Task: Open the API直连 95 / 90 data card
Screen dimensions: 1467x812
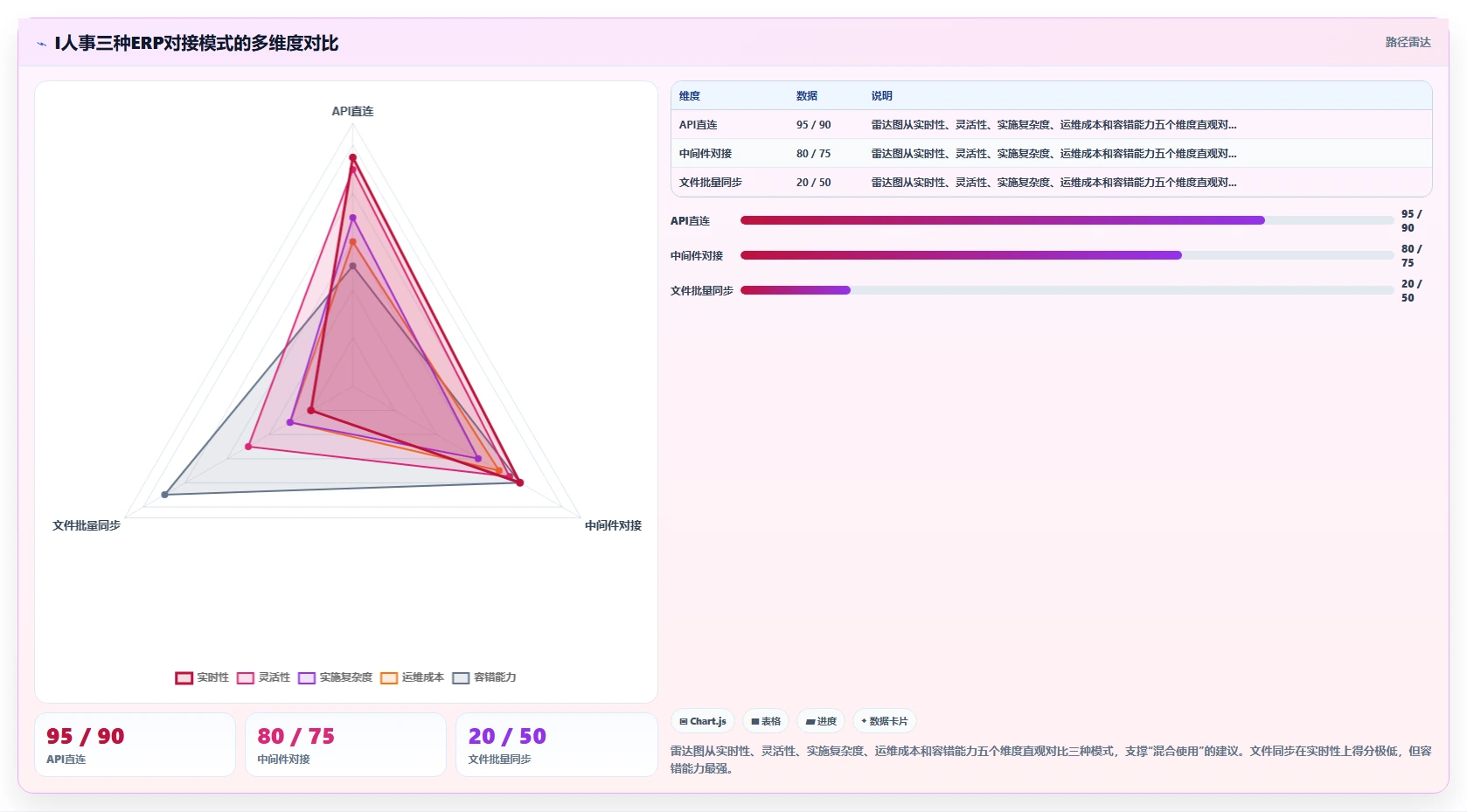Action: 135,745
